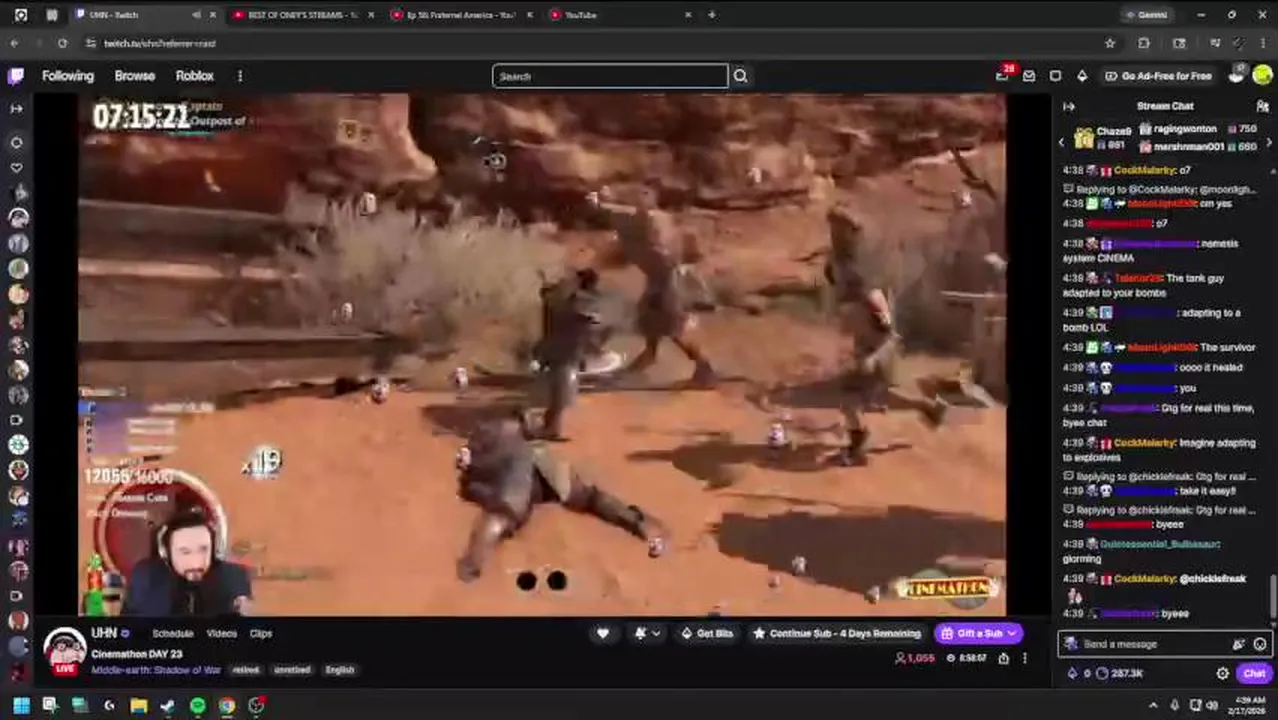Click Go Ad-Free for Free
Screen dimensions: 1278x720
click(1158, 76)
